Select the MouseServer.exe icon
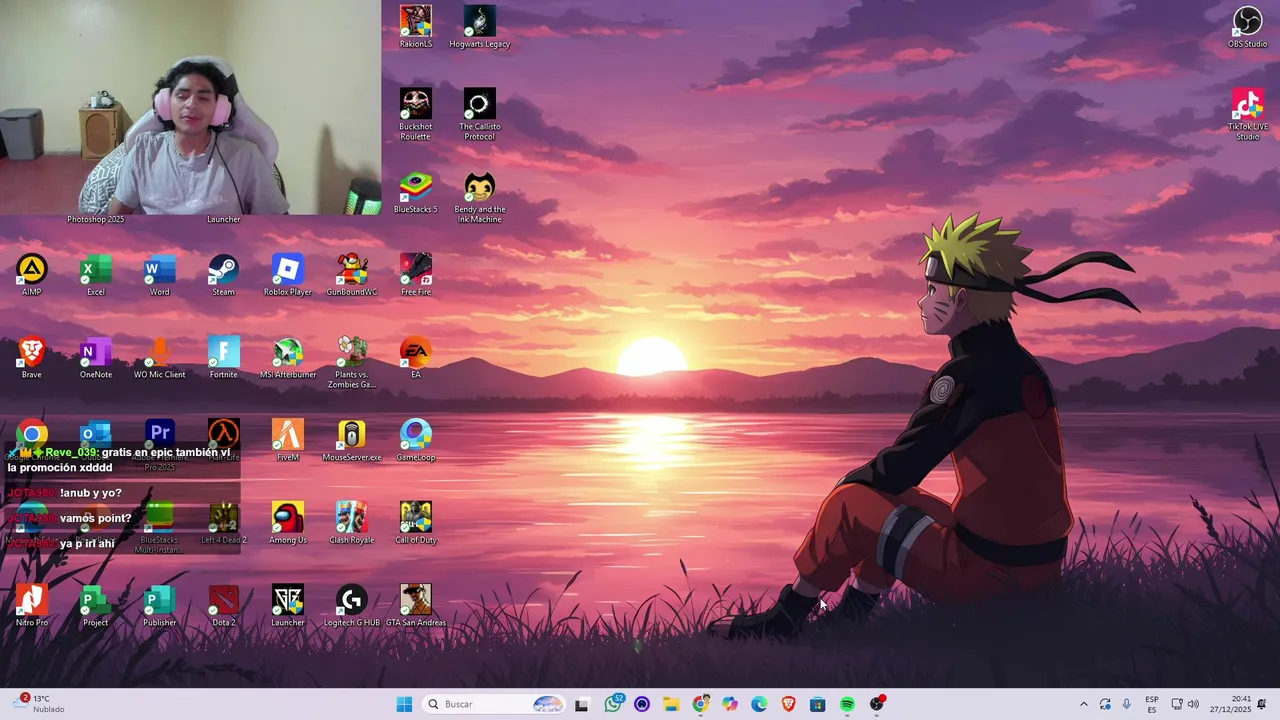Screen dimensions: 1280x720 tap(352, 441)
